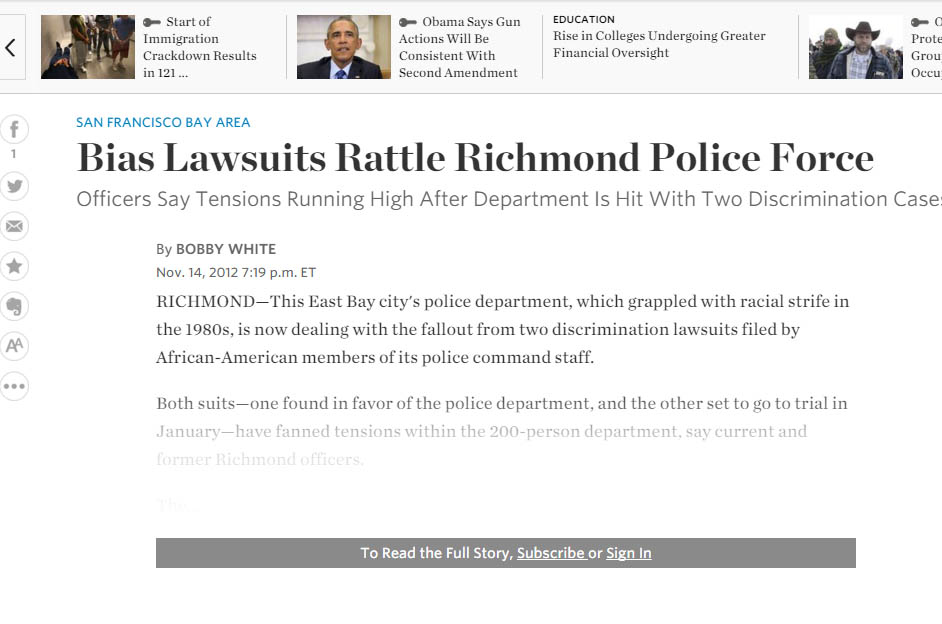Open author Bobby White's page
This screenshot has width=942, height=624.
225,249
